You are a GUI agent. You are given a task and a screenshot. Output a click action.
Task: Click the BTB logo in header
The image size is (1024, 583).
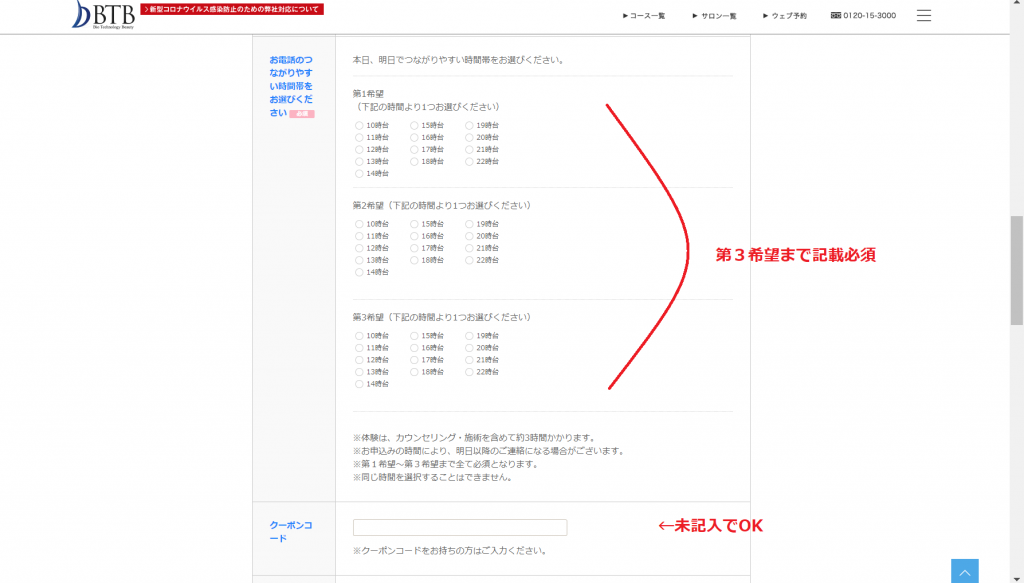103,14
